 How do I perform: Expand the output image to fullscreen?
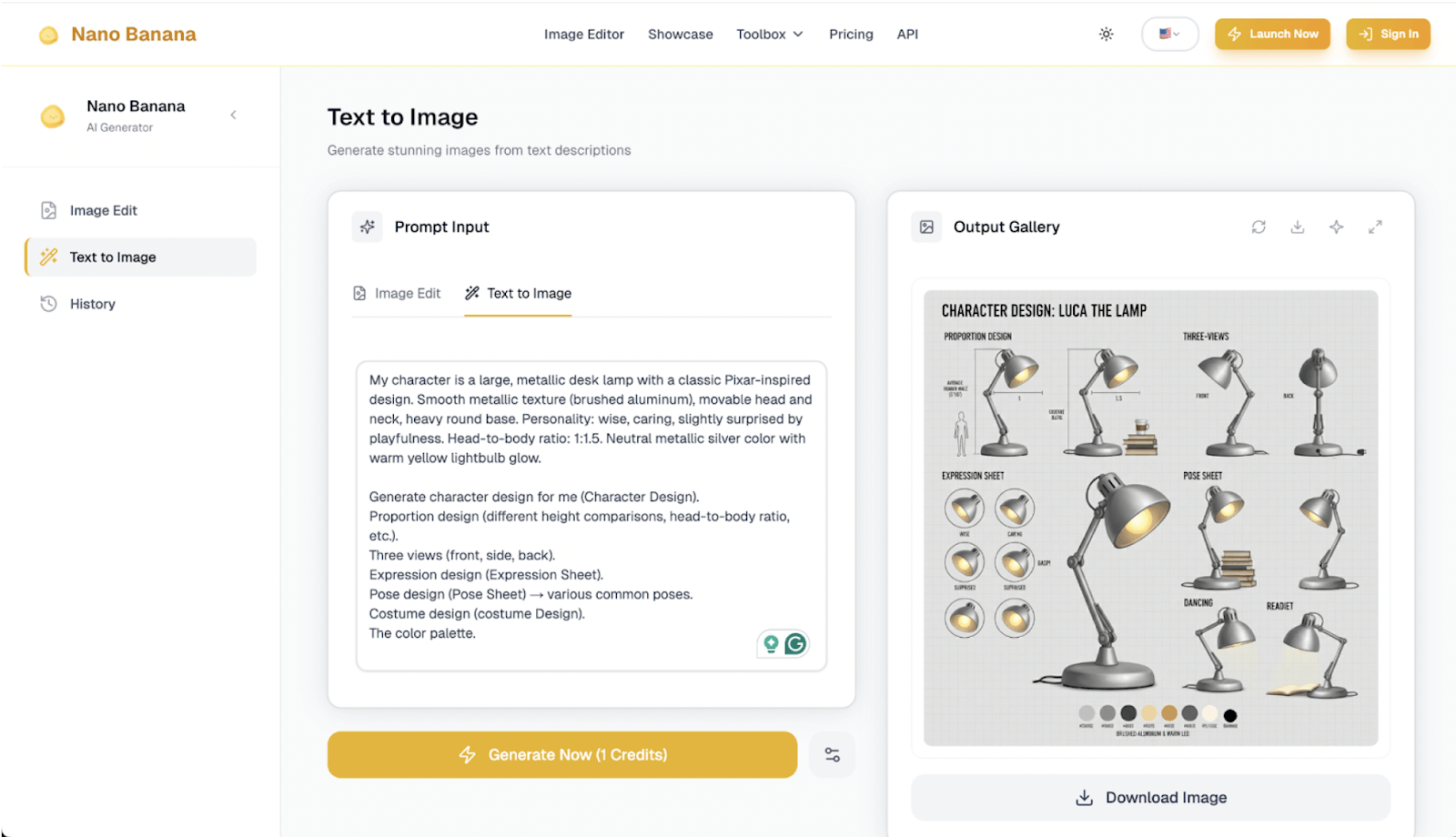click(1375, 227)
